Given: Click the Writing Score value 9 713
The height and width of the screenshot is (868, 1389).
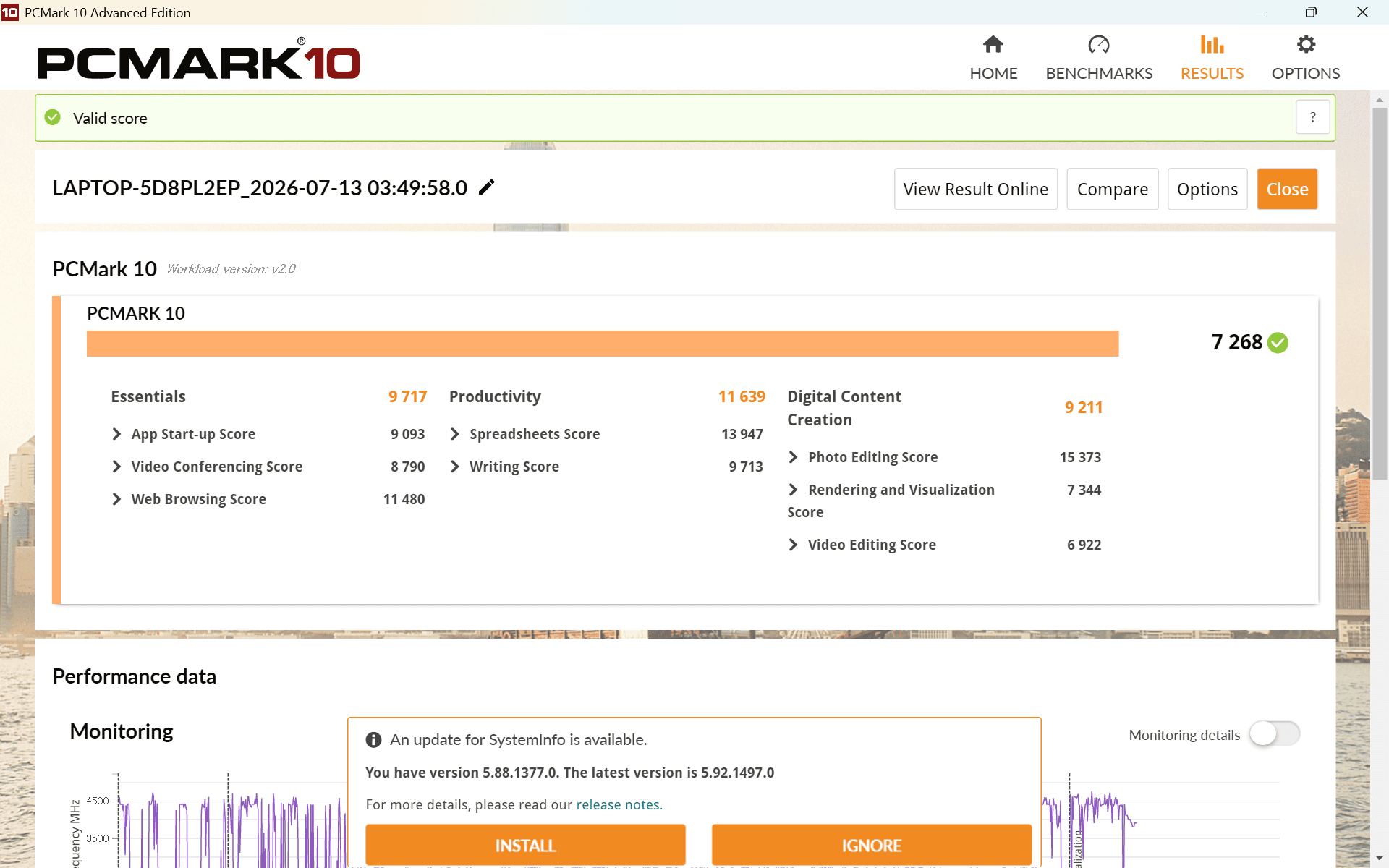Looking at the screenshot, I should point(746,467).
